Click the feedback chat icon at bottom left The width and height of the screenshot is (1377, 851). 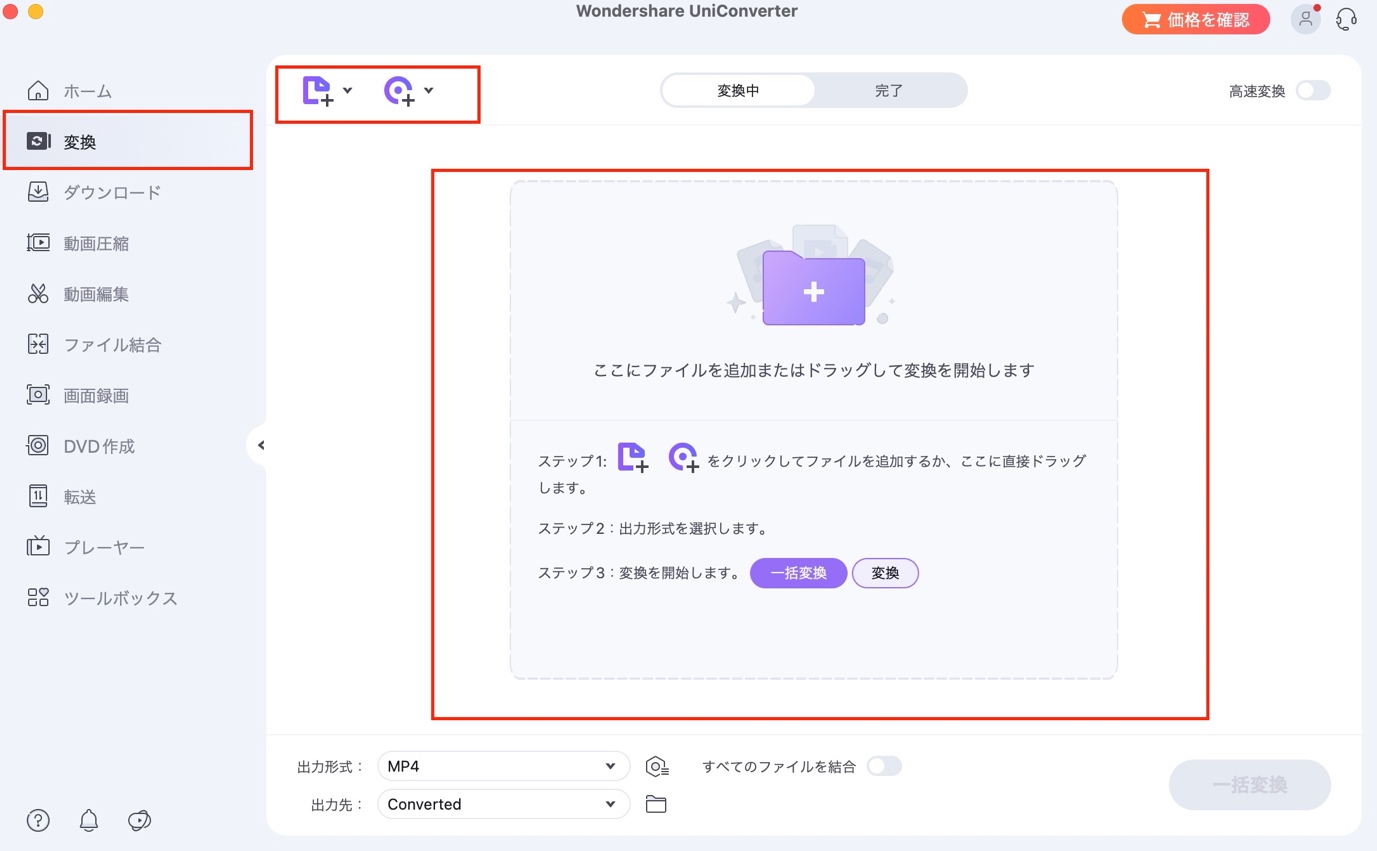(x=140, y=821)
